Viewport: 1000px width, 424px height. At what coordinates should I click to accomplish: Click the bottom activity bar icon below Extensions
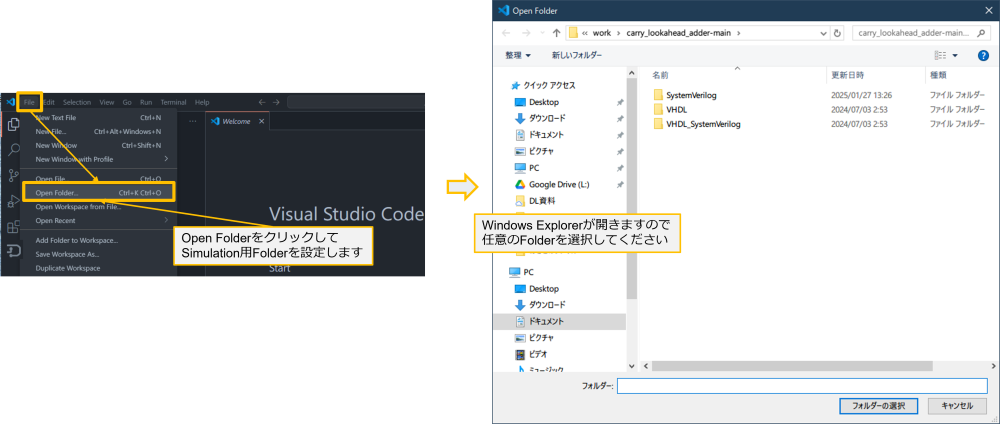(13, 252)
